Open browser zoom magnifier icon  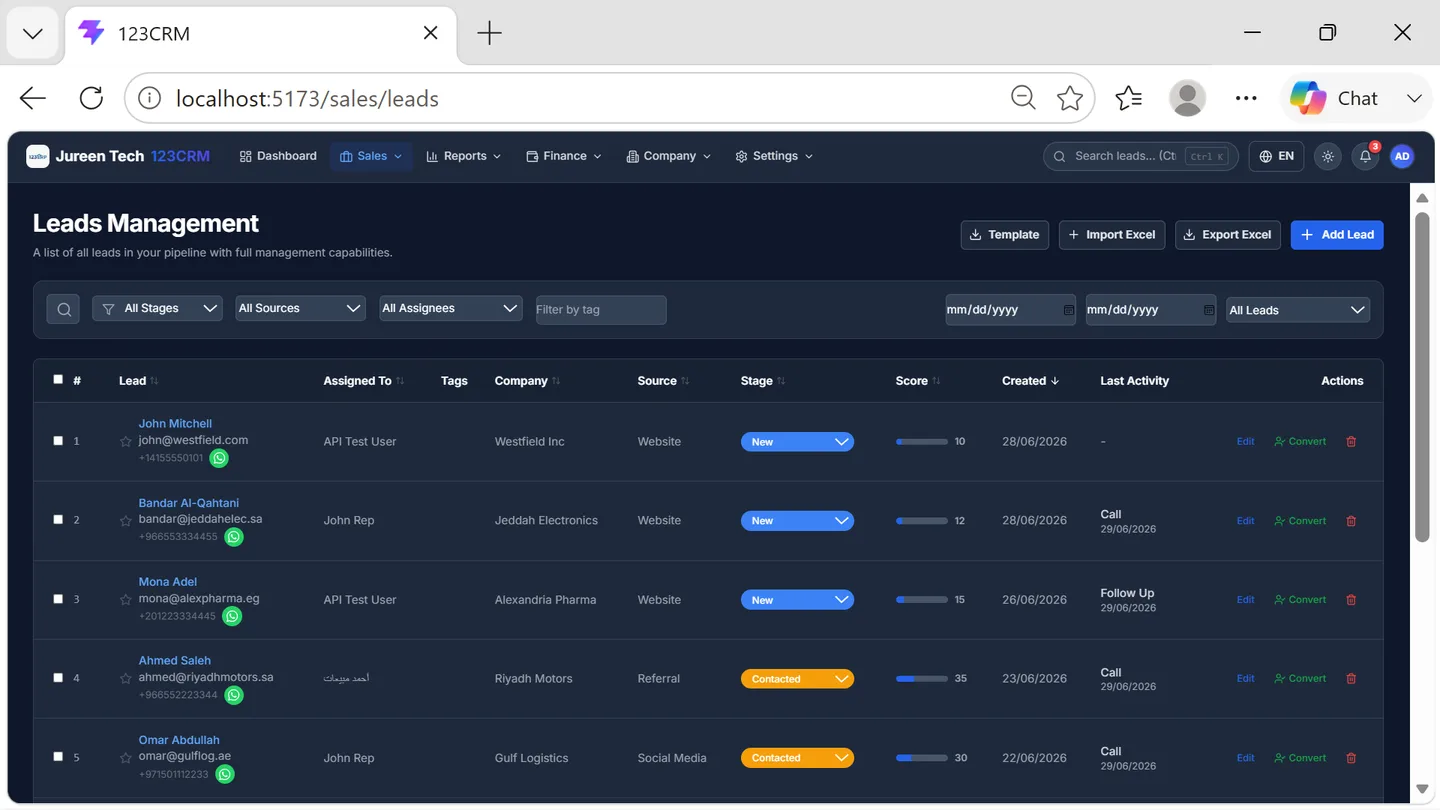pos(1023,98)
